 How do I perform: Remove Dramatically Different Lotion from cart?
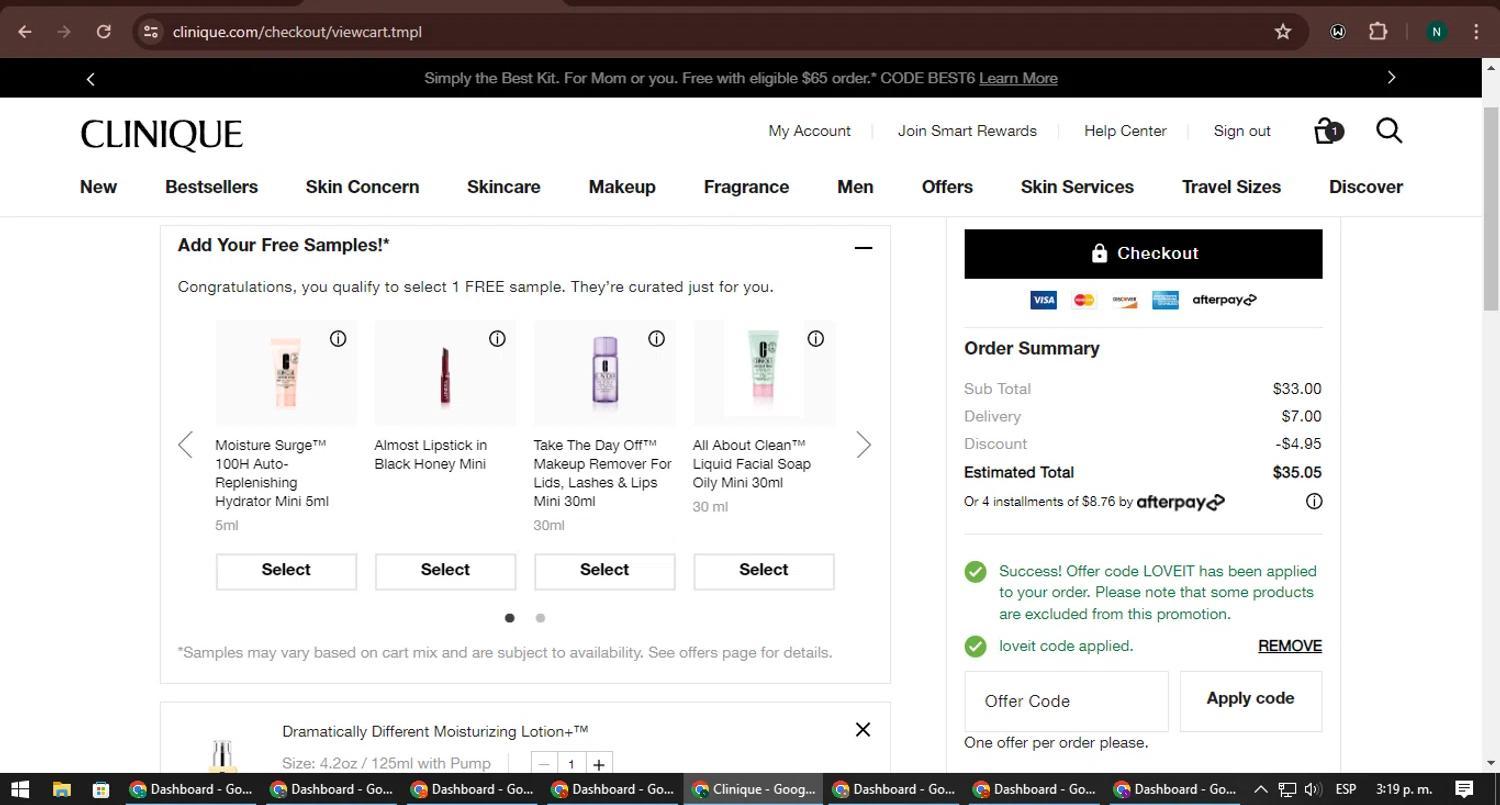[863, 730]
